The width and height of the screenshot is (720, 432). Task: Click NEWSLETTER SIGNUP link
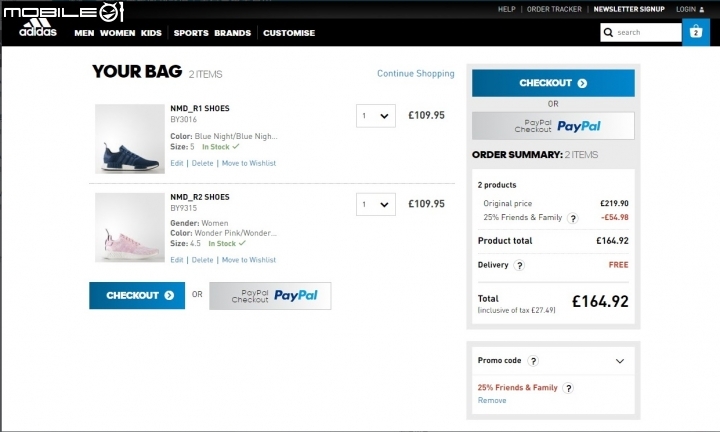[x=629, y=9]
